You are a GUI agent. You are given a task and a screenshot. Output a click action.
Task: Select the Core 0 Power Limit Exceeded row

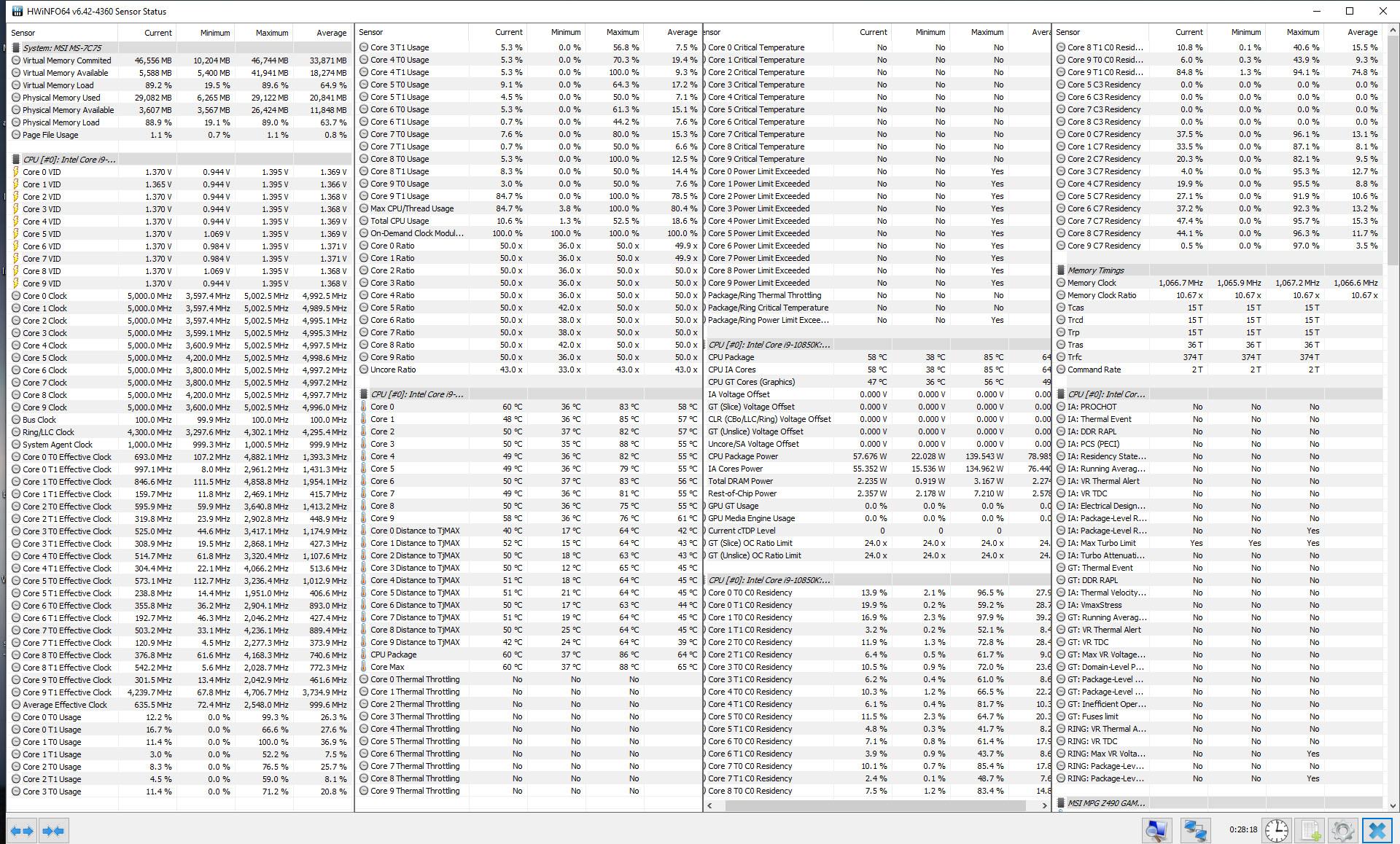878,171
